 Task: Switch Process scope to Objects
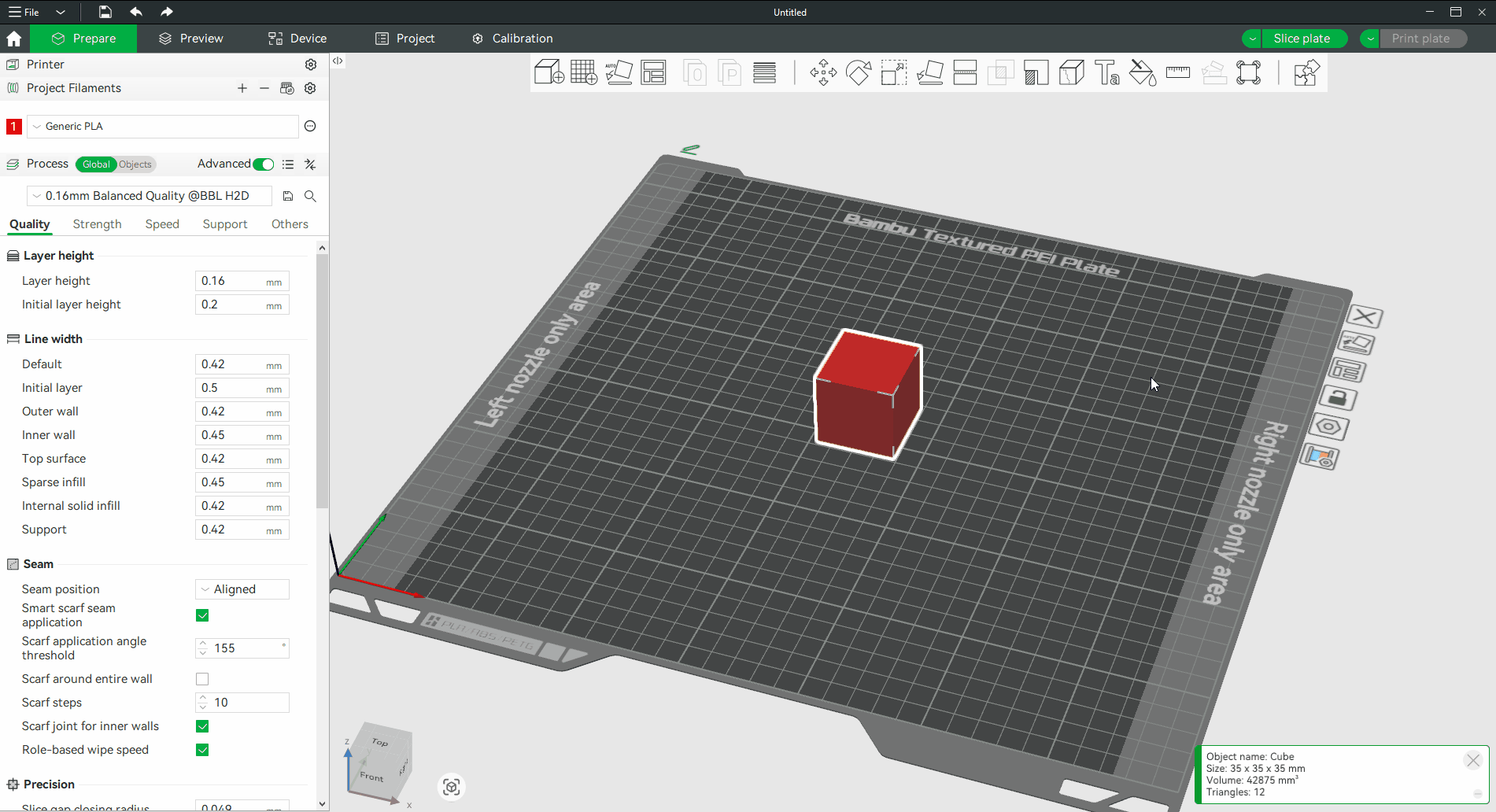(x=135, y=164)
